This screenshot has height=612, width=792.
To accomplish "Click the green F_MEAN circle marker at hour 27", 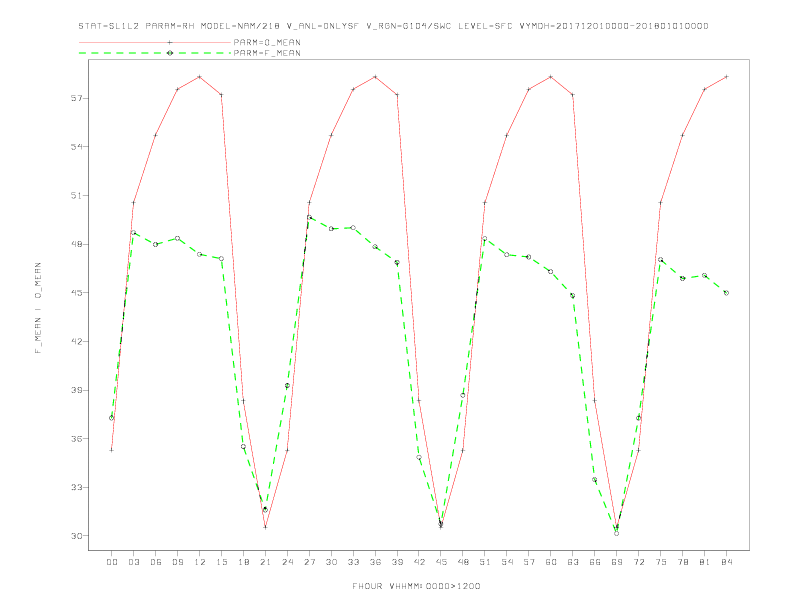I will point(309,218).
